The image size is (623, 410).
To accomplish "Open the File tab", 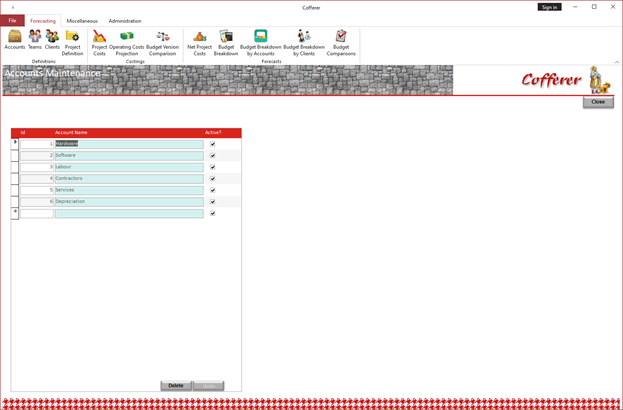I will tap(12, 21).
